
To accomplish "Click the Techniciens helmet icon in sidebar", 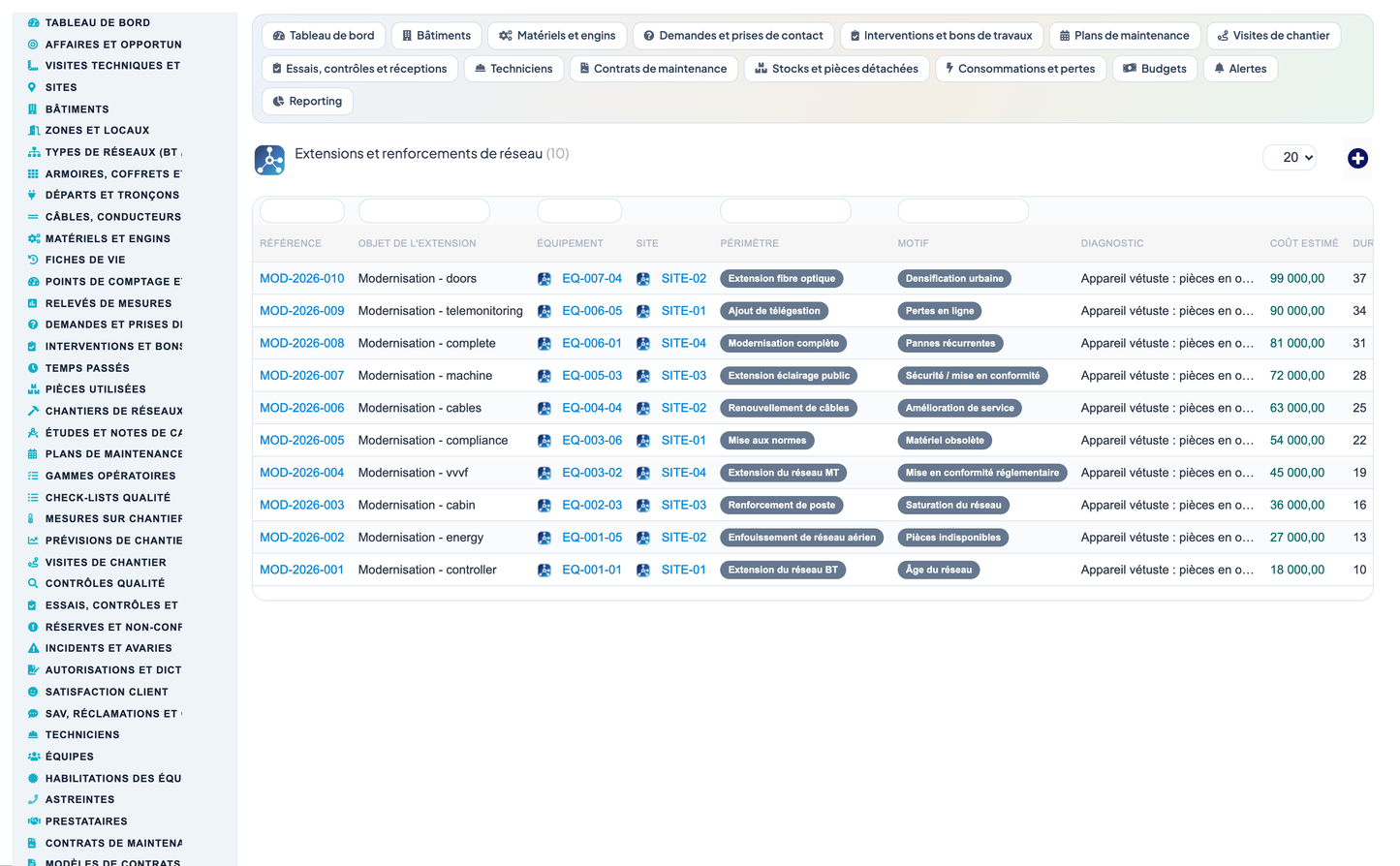I will click(x=33, y=735).
